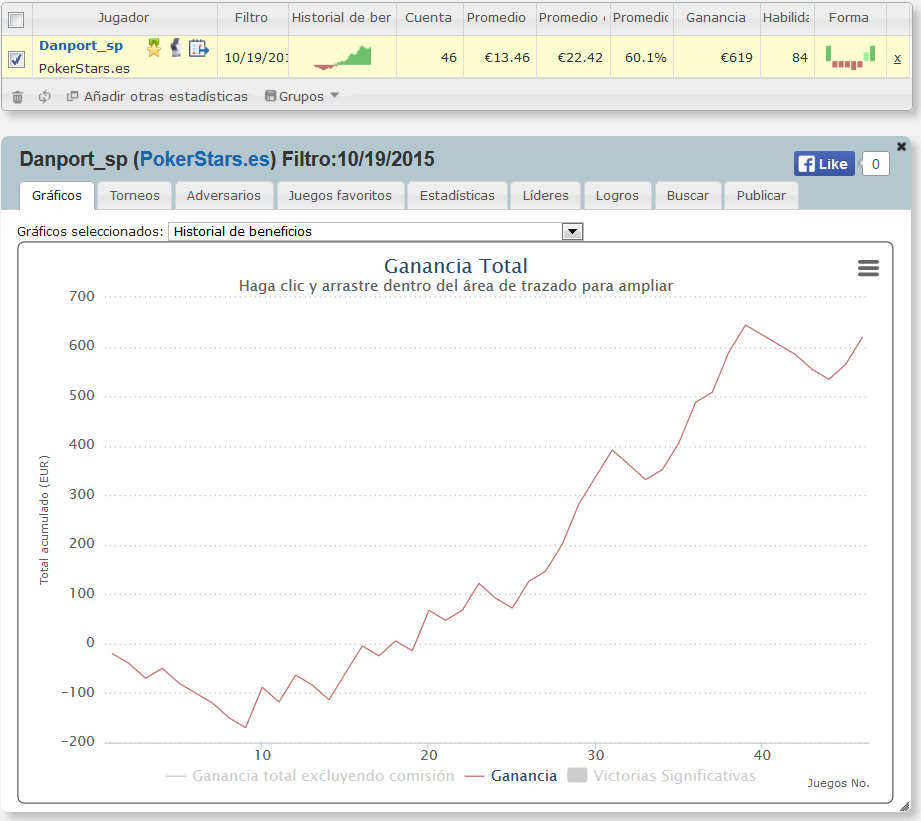Switch to the Juegos favoritos tab
The height and width of the screenshot is (821, 921).
(340, 196)
